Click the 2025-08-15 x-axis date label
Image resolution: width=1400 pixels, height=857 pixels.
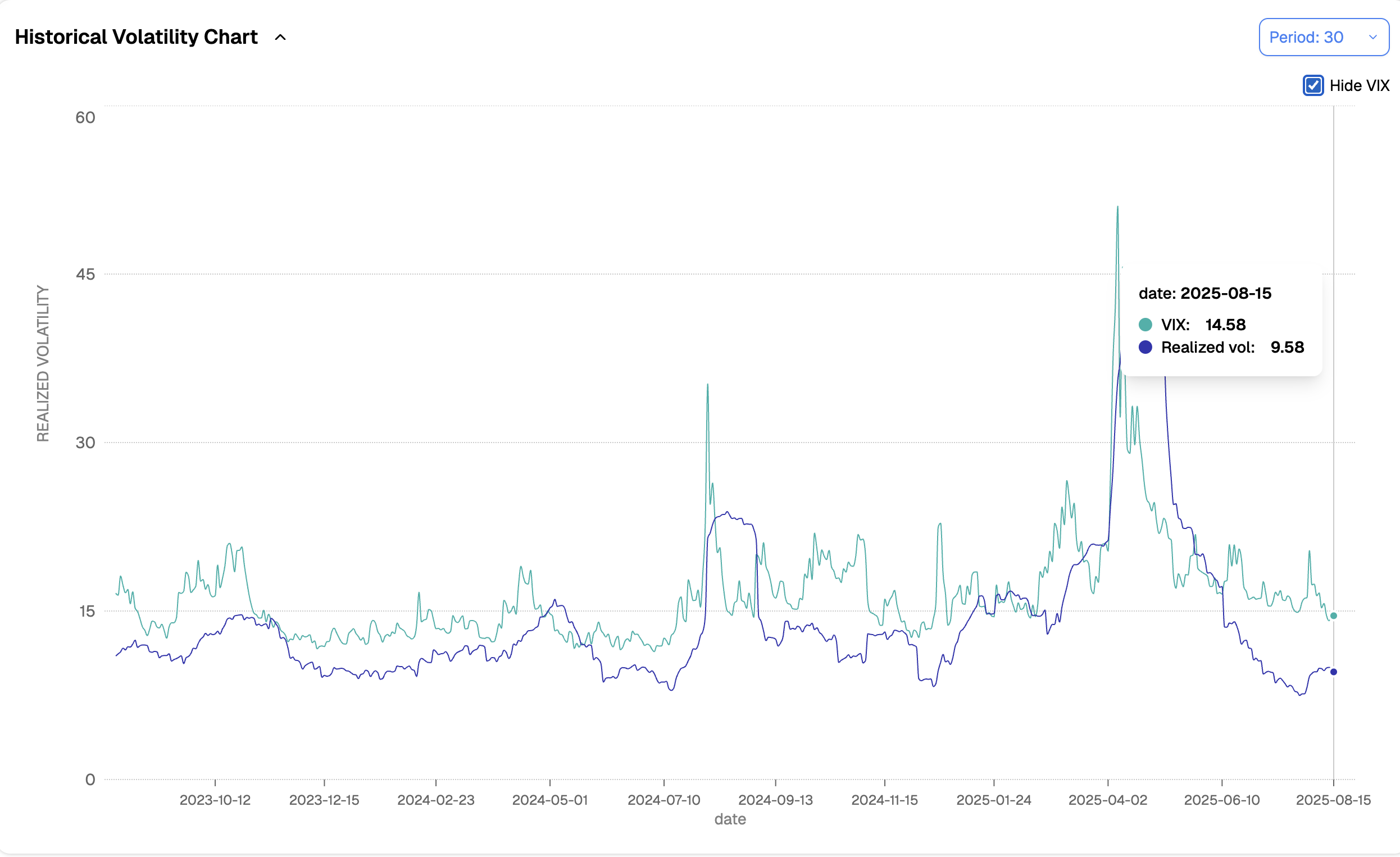pyautogui.click(x=1333, y=800)
